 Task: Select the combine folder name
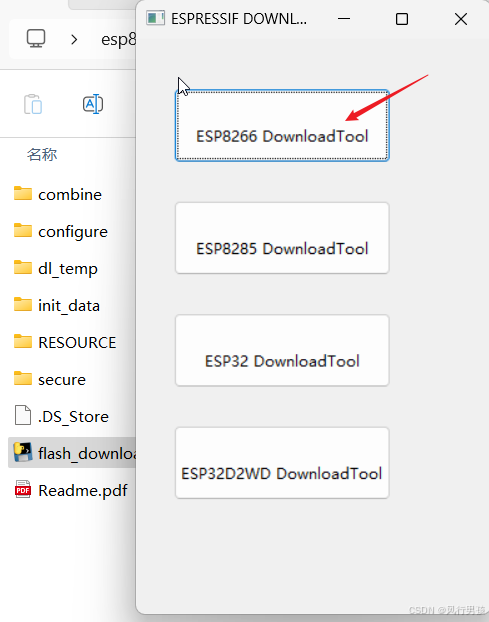point(70,194)
